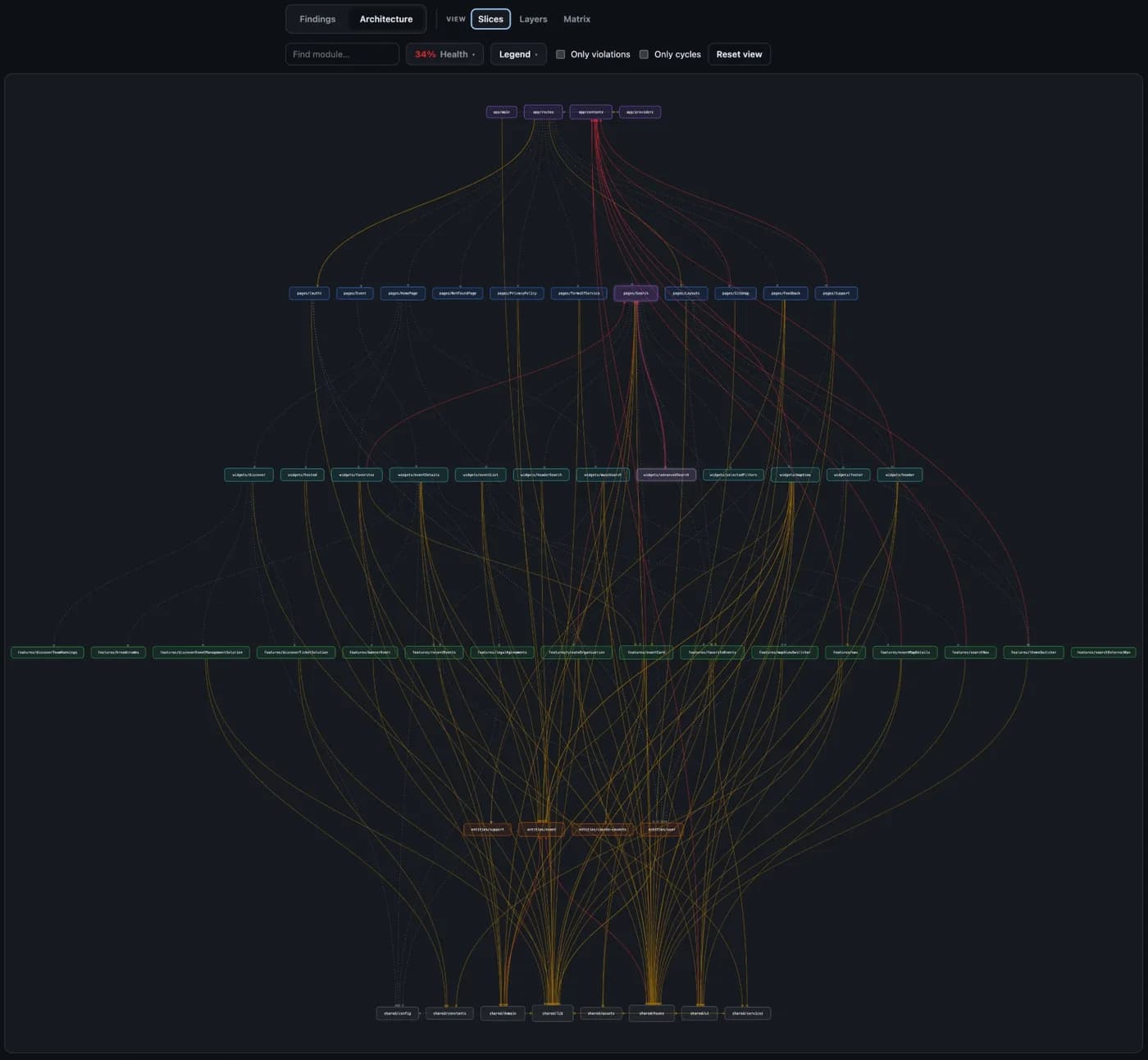This screenshot has width=1148, height=1060.
Task: Click the widgets/advancedSearch node
Action: pyautogui.click(x=666, y=475)
